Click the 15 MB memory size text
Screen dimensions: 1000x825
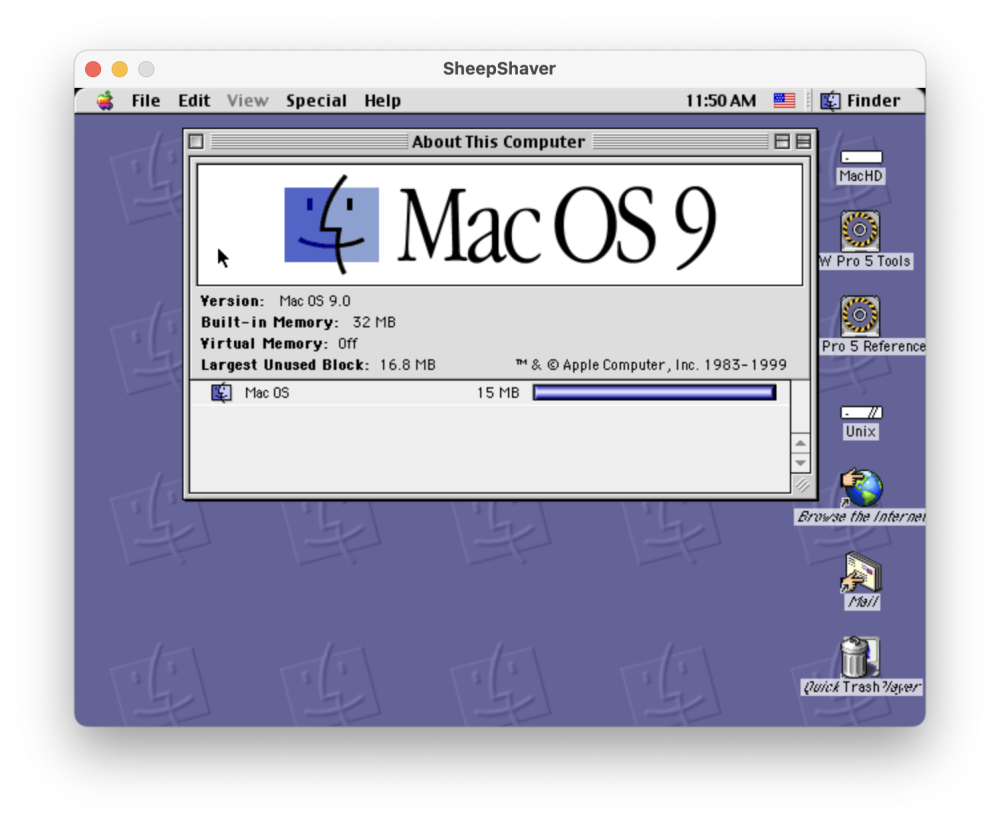pos(498,393)
